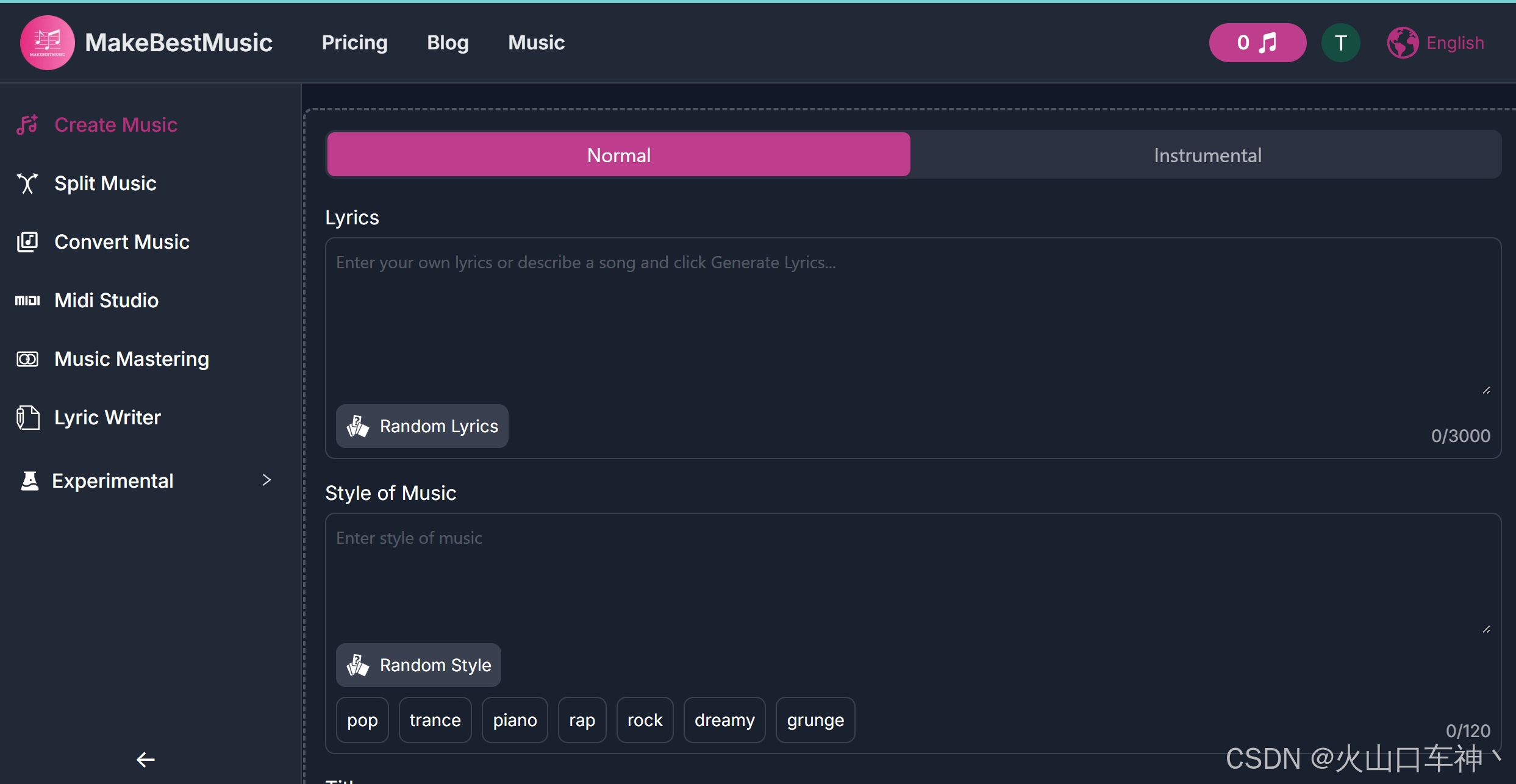Open Split Music from sidebar icon
Image resolution: width=1516 pixels, height=784 pixels.
27,184
